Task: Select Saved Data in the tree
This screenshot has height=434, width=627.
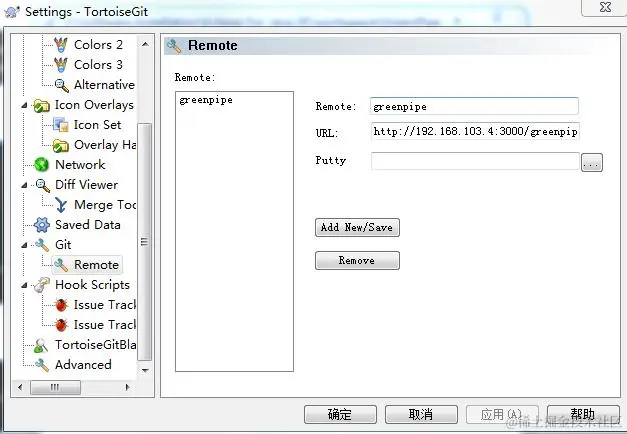Action: tap(88, 225)
